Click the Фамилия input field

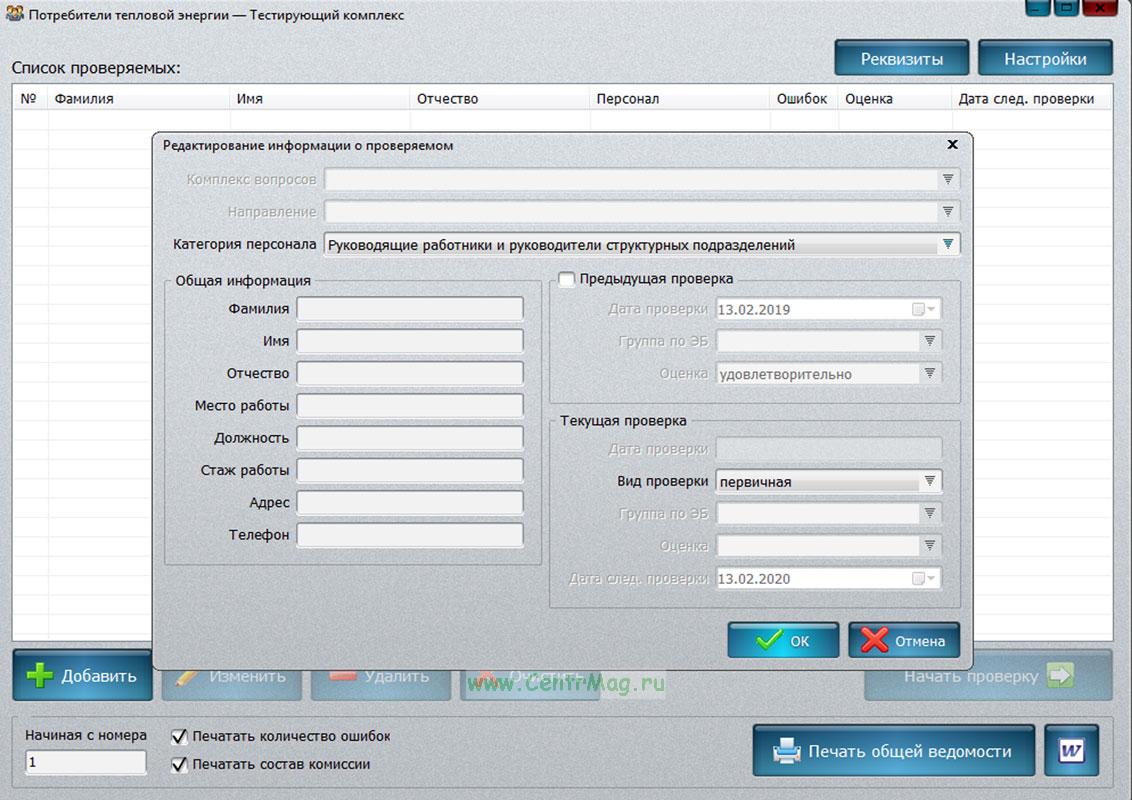coord(410,309)
